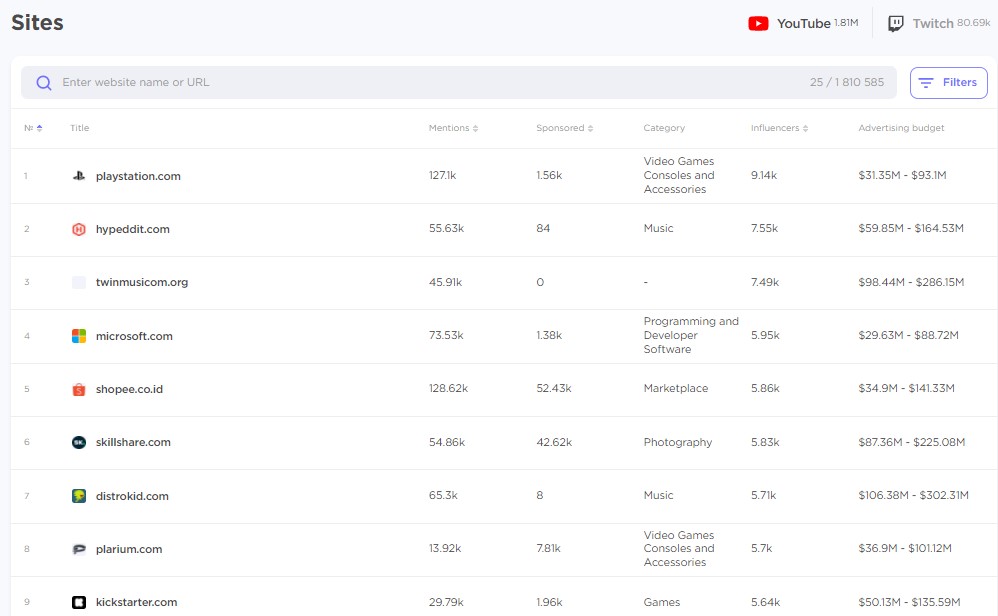Open the Filters button
The height and width of the screenshot is (616, 998).
(x=948, y=83)
